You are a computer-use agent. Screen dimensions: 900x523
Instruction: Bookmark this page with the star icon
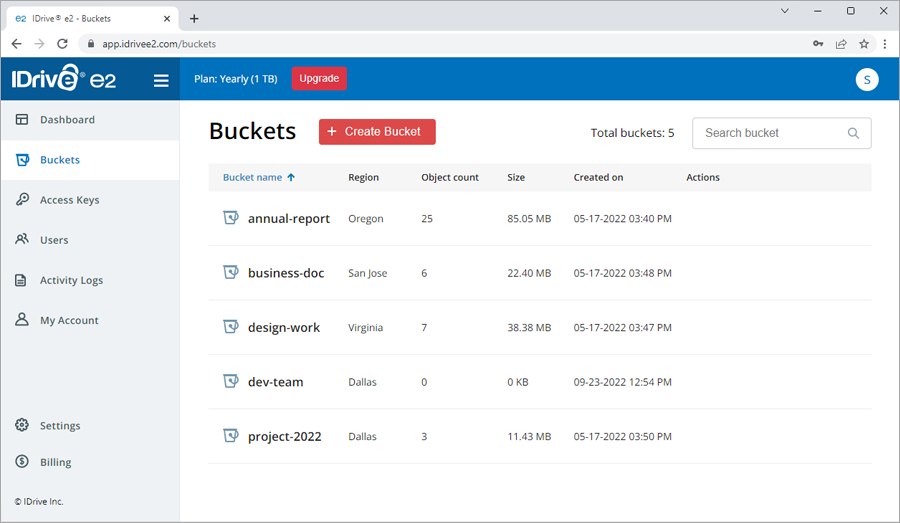tap(864, 44)
